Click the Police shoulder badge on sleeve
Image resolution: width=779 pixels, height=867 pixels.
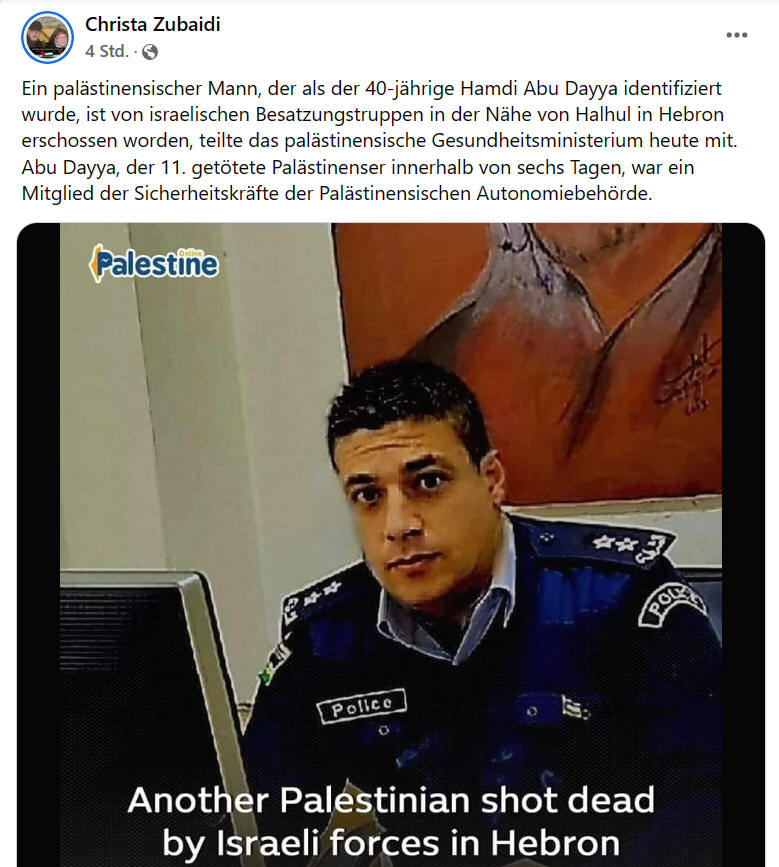(672, 605)
